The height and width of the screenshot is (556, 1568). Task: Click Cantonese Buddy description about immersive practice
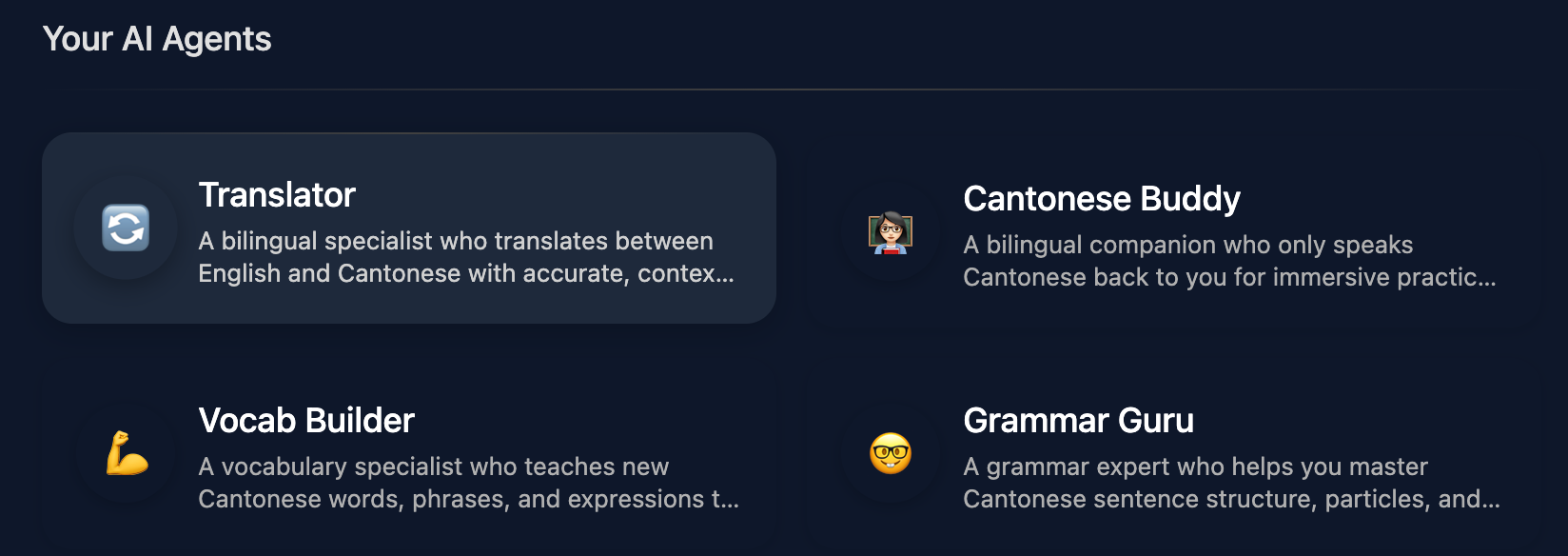[1229, 261]
